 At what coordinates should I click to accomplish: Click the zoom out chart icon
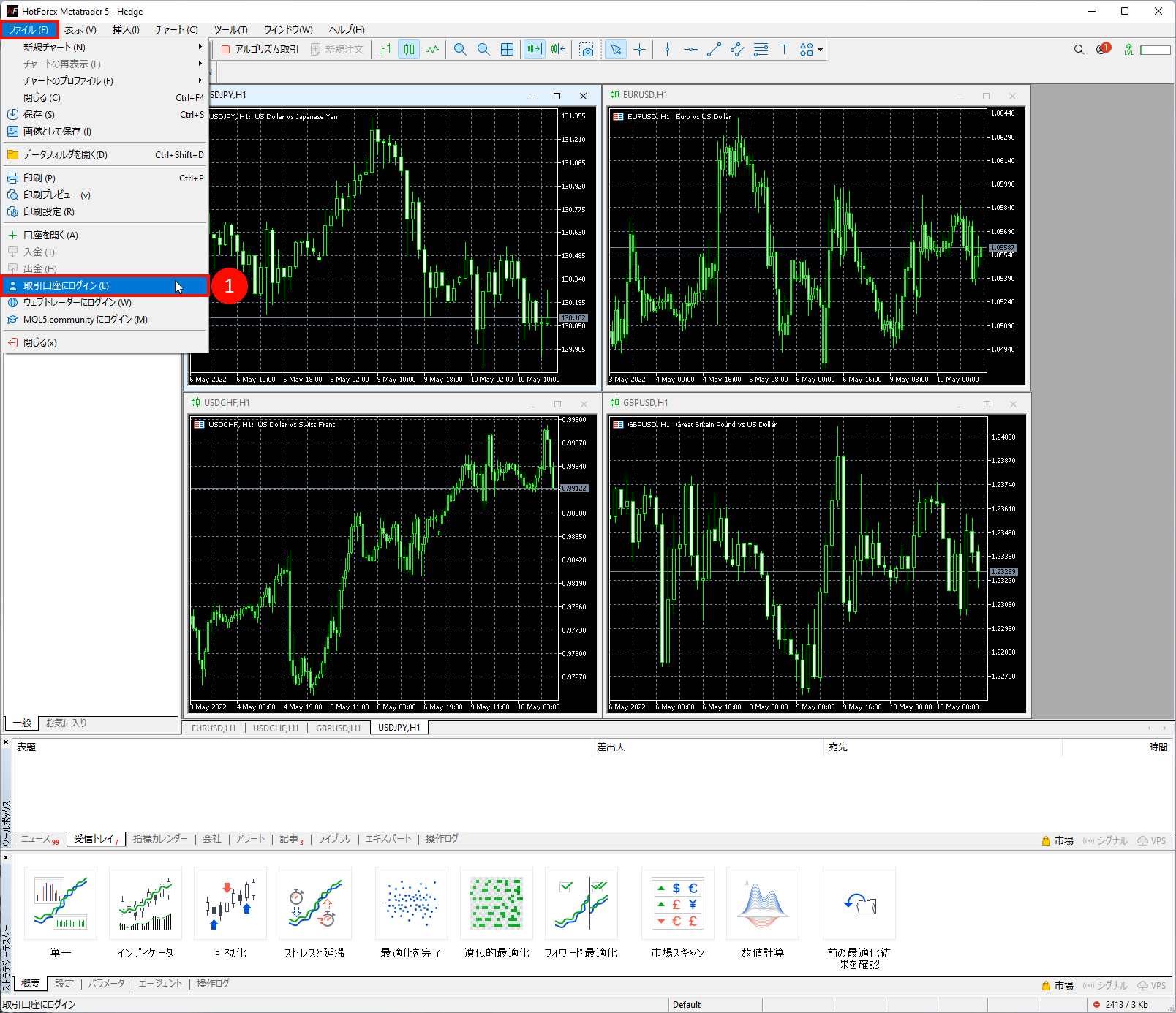(483, 49)
